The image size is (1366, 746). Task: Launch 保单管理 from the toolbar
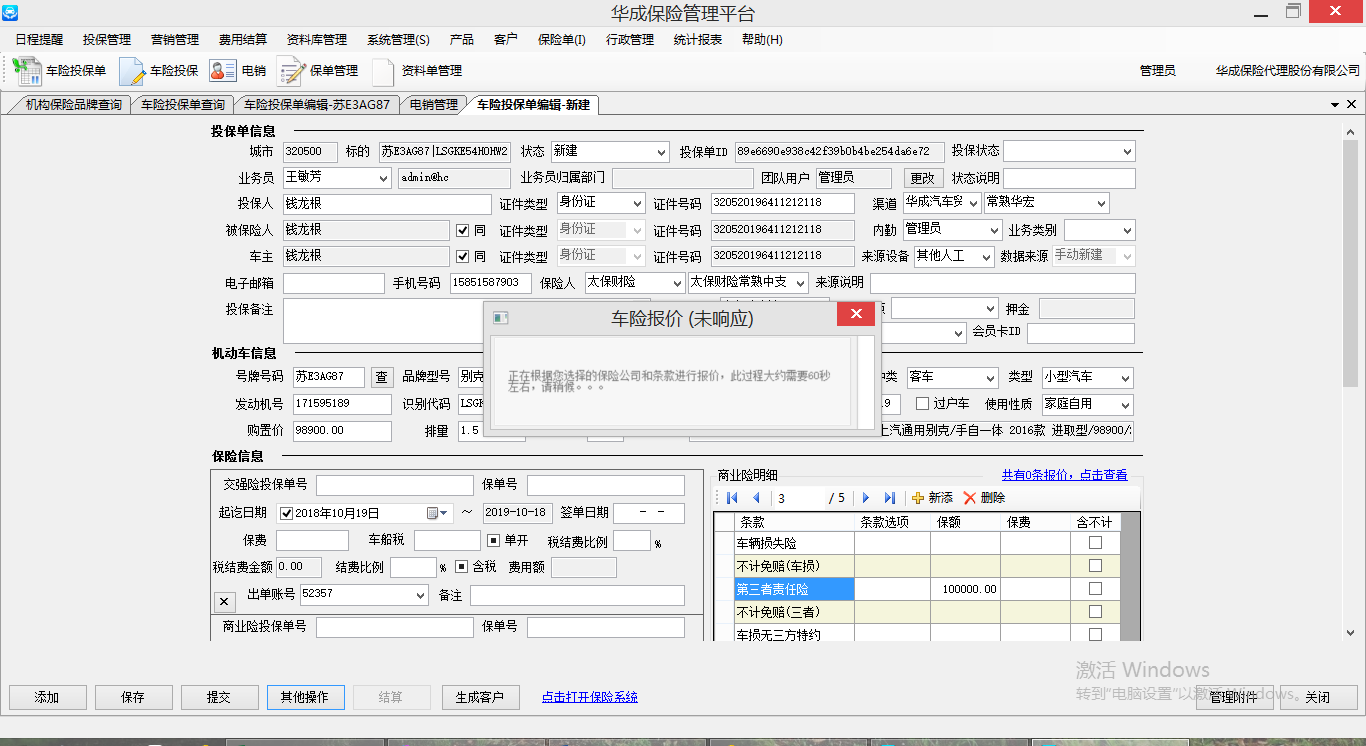(x=318, y=71)
